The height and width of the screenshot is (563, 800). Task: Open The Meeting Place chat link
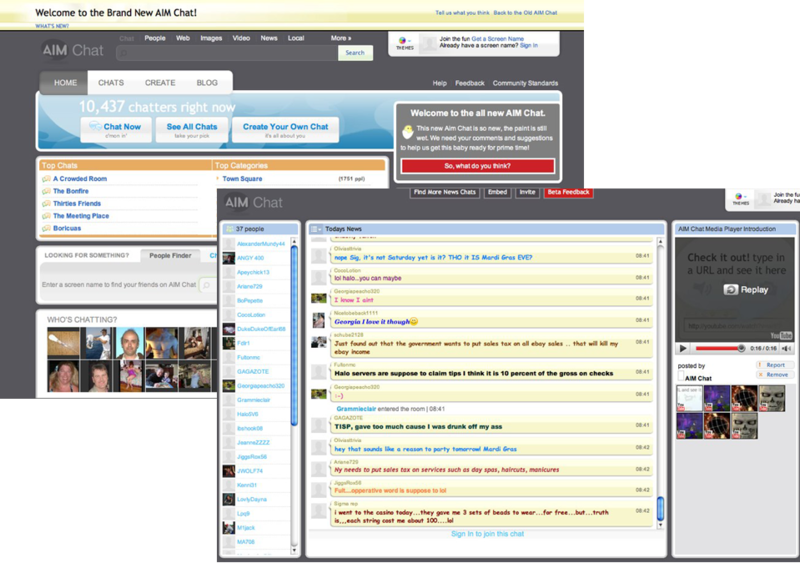click(81, 216)
